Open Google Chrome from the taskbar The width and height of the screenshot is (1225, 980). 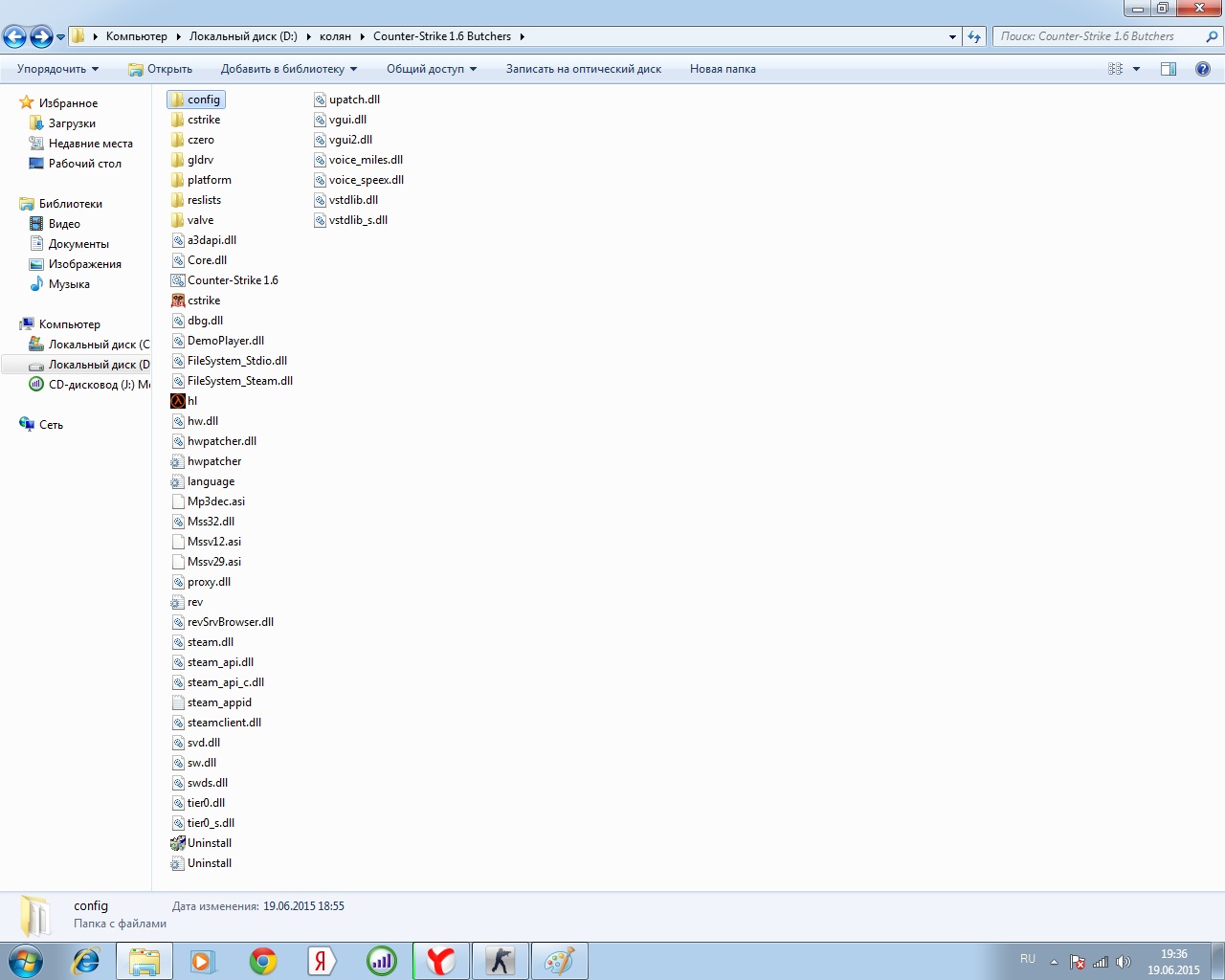click(263, 961)
